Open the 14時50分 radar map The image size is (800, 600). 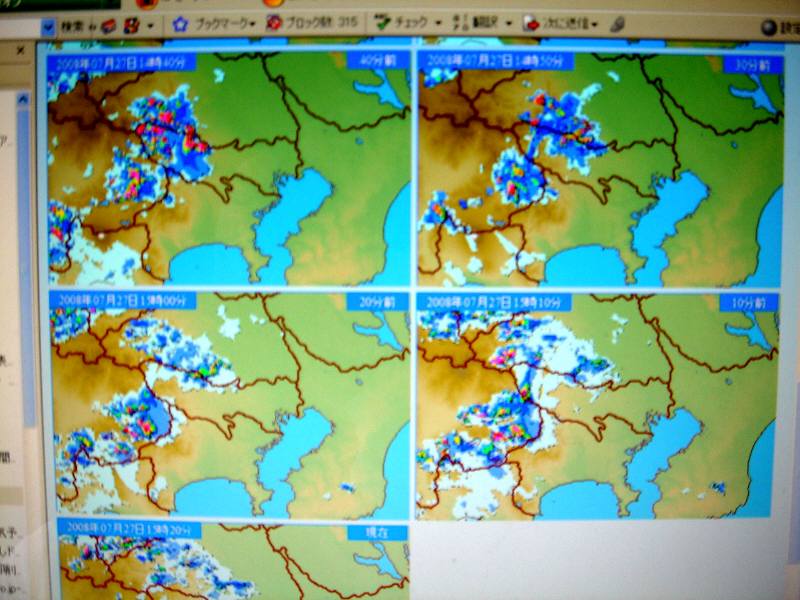coord(600,168)
